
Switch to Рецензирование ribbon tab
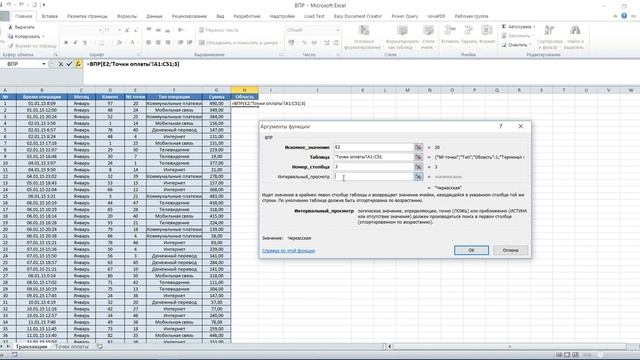click(189, 16)
